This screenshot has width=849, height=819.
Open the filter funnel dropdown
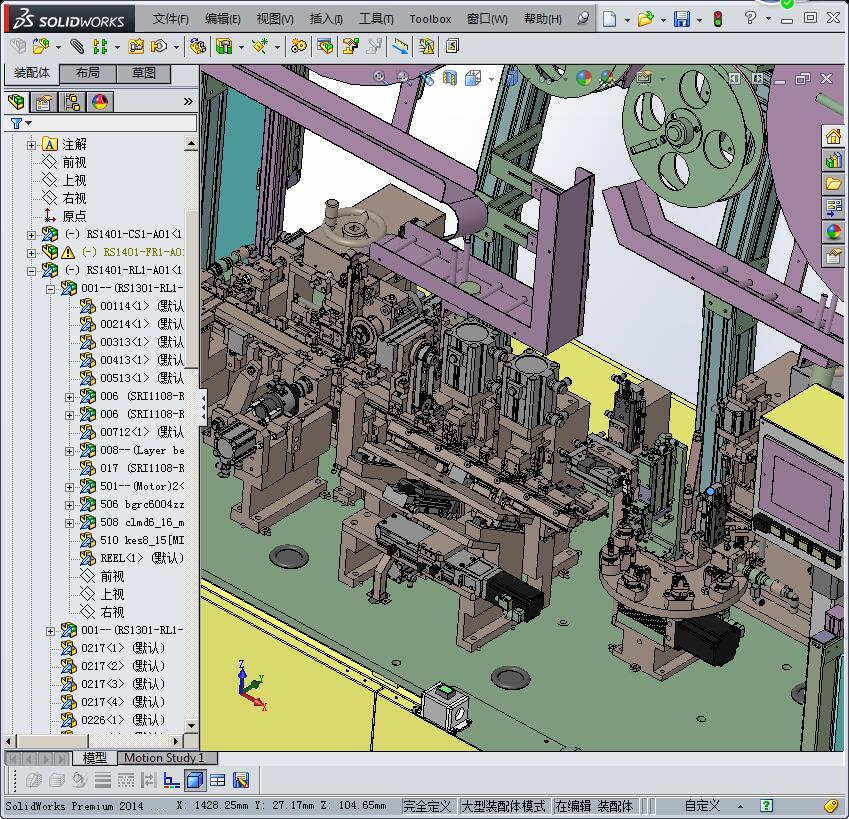click(20, 123)
